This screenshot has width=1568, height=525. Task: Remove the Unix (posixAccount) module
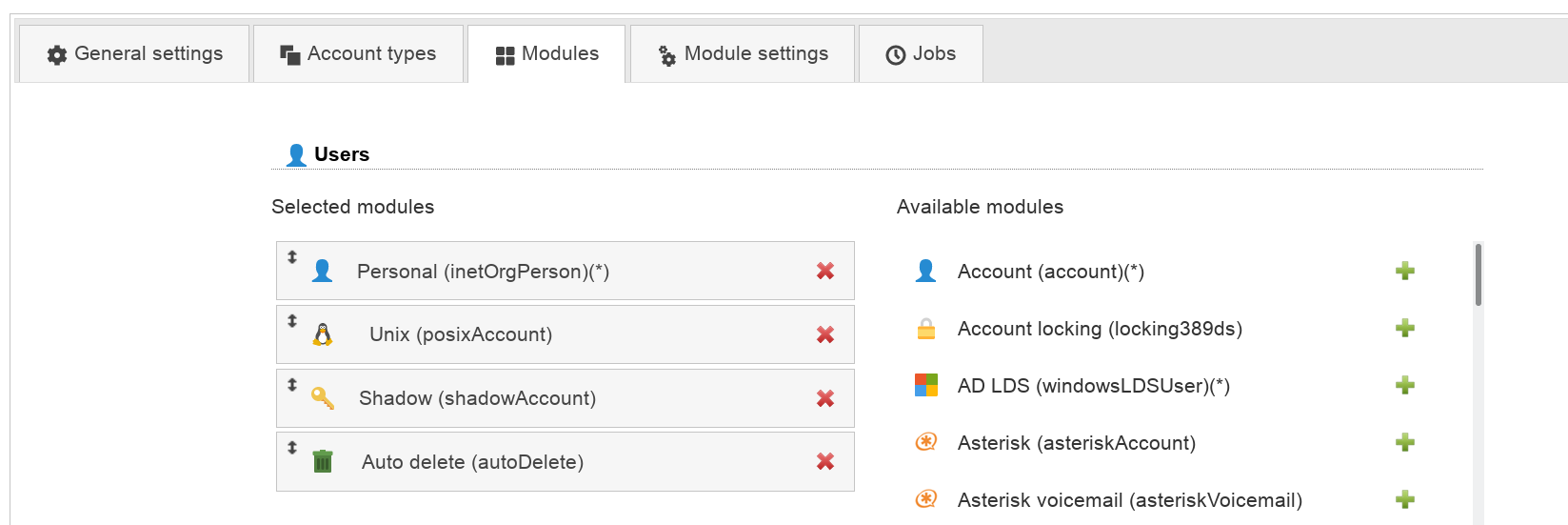(825, 335)
